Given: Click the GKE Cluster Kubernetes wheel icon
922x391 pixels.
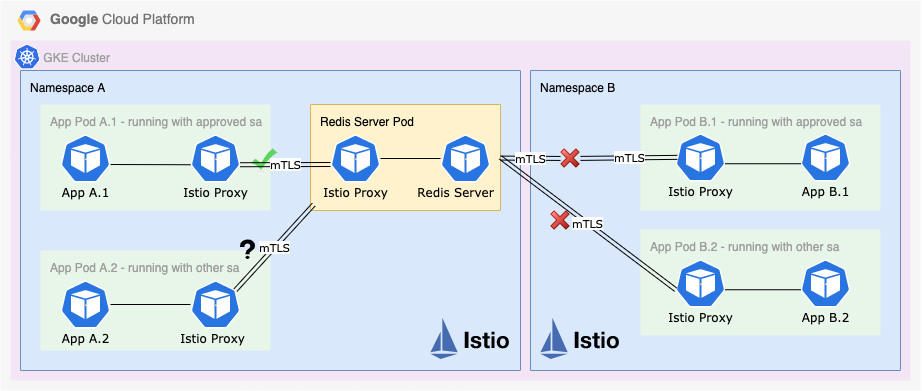Looking at the screenshot, I should (x=27, y=58).
